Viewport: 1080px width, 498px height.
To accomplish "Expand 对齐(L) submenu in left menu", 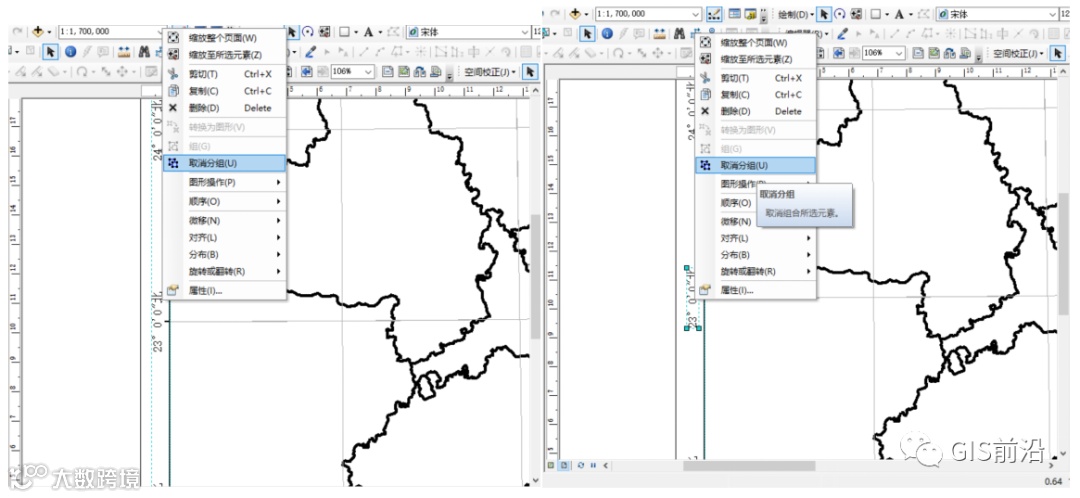I will pos(224,238).
